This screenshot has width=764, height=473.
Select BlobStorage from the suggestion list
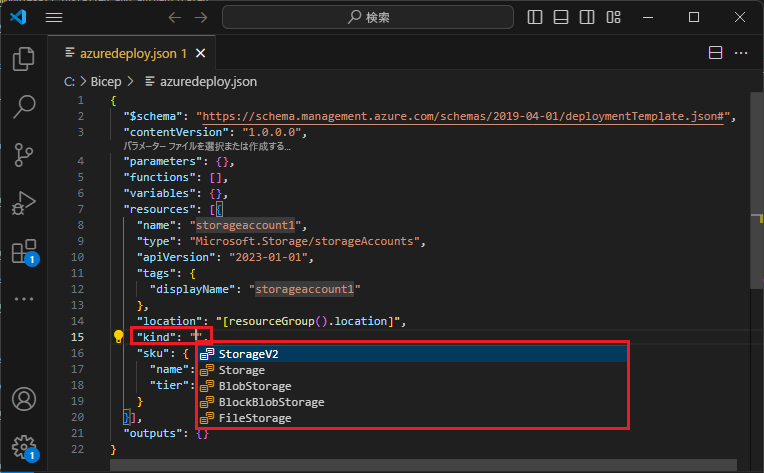pos(413,386)
